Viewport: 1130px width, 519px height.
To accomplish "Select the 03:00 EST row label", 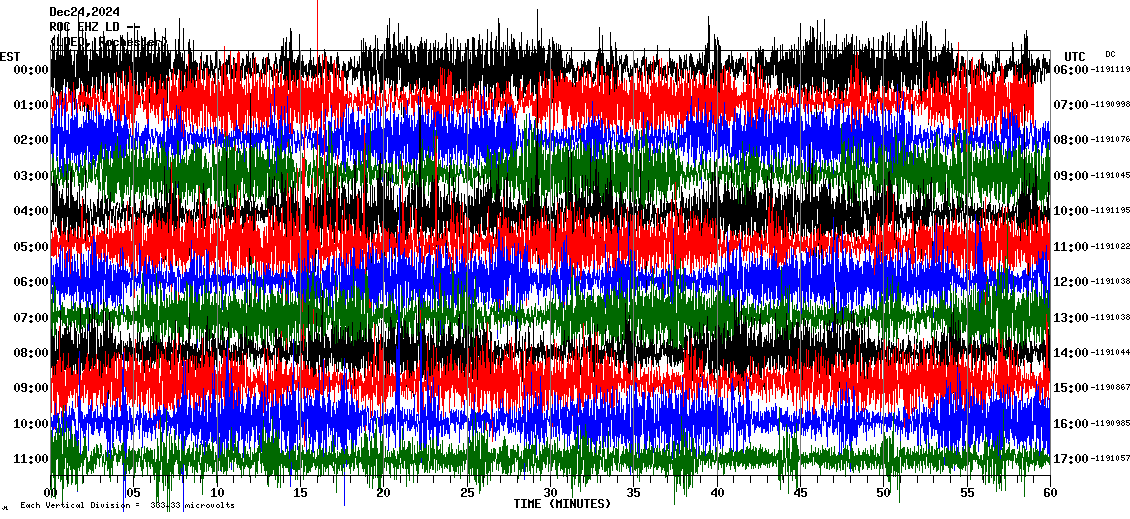I will (x=31, y=176).
